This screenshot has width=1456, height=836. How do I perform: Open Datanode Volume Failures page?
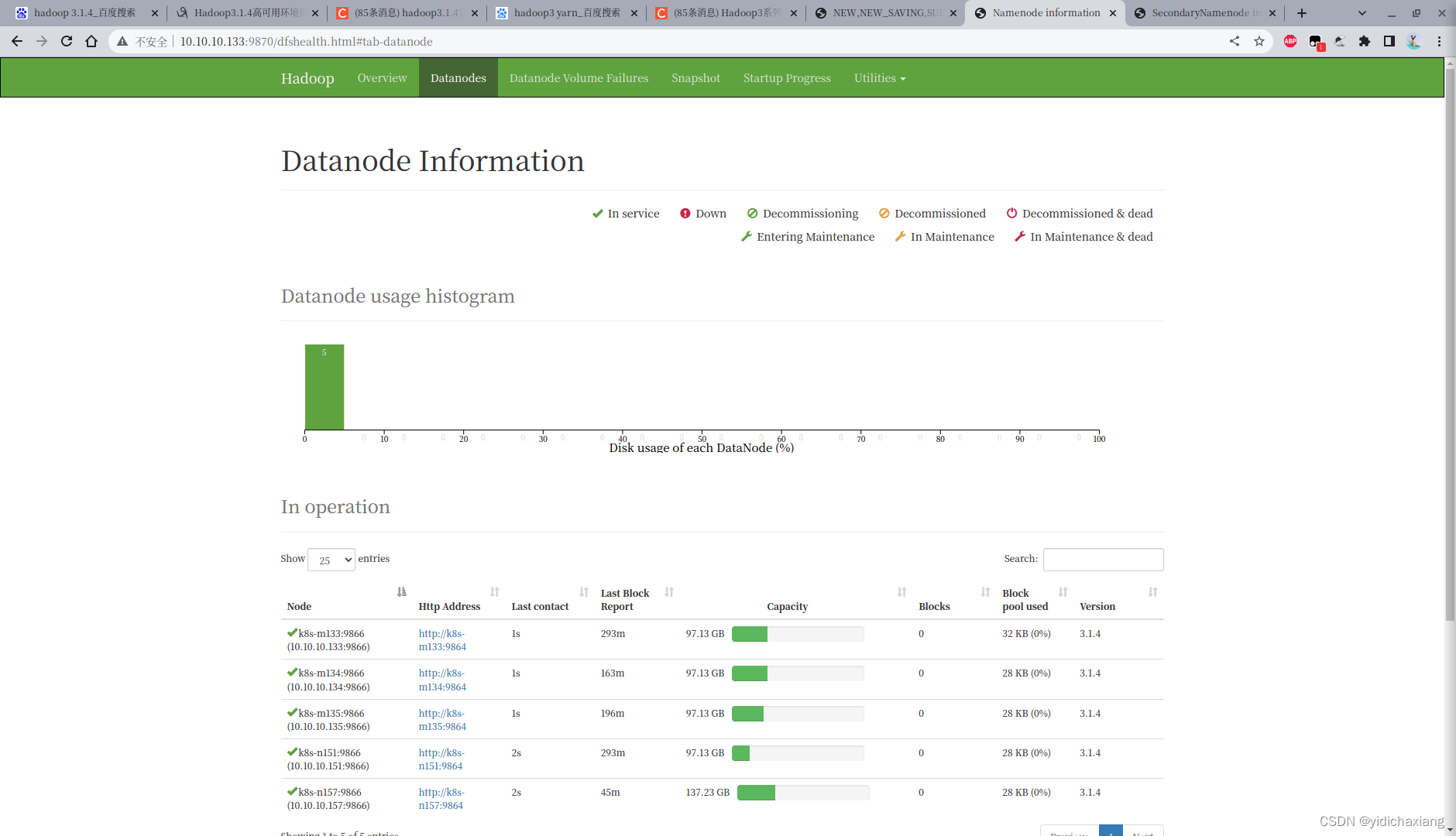pos(579,78)
